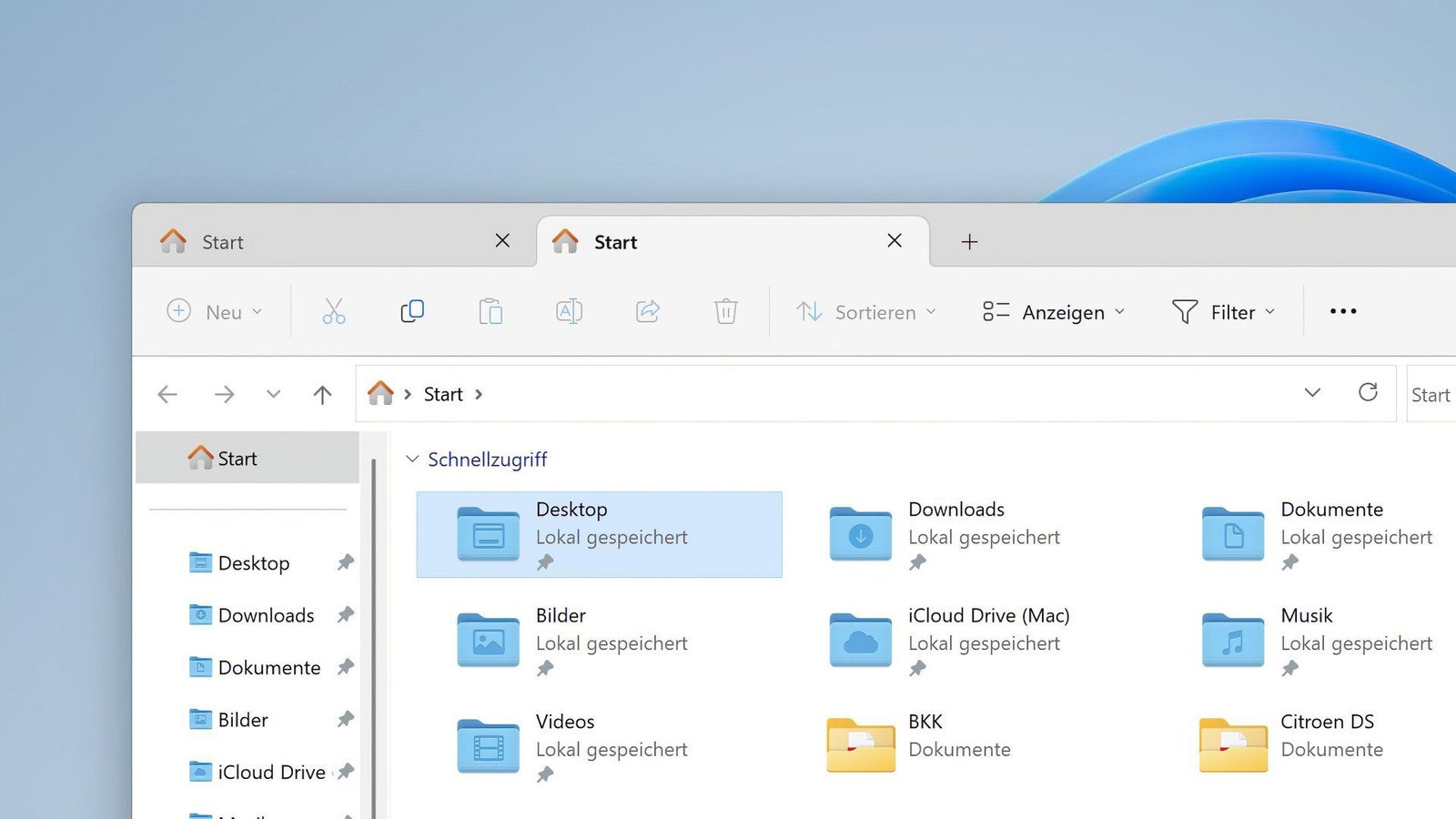1456x819 pixels.
Task: Go back using the back arrow
Action: 167,393
